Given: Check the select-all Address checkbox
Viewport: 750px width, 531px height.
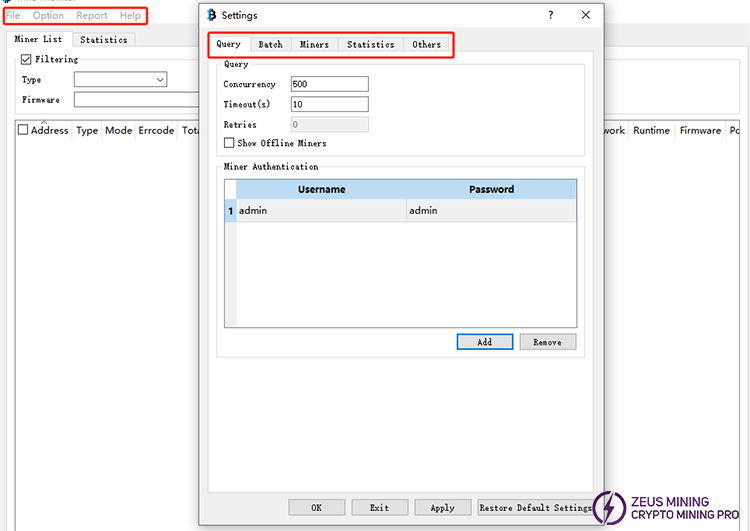Looking at the screenshot, I should point(23,130).
